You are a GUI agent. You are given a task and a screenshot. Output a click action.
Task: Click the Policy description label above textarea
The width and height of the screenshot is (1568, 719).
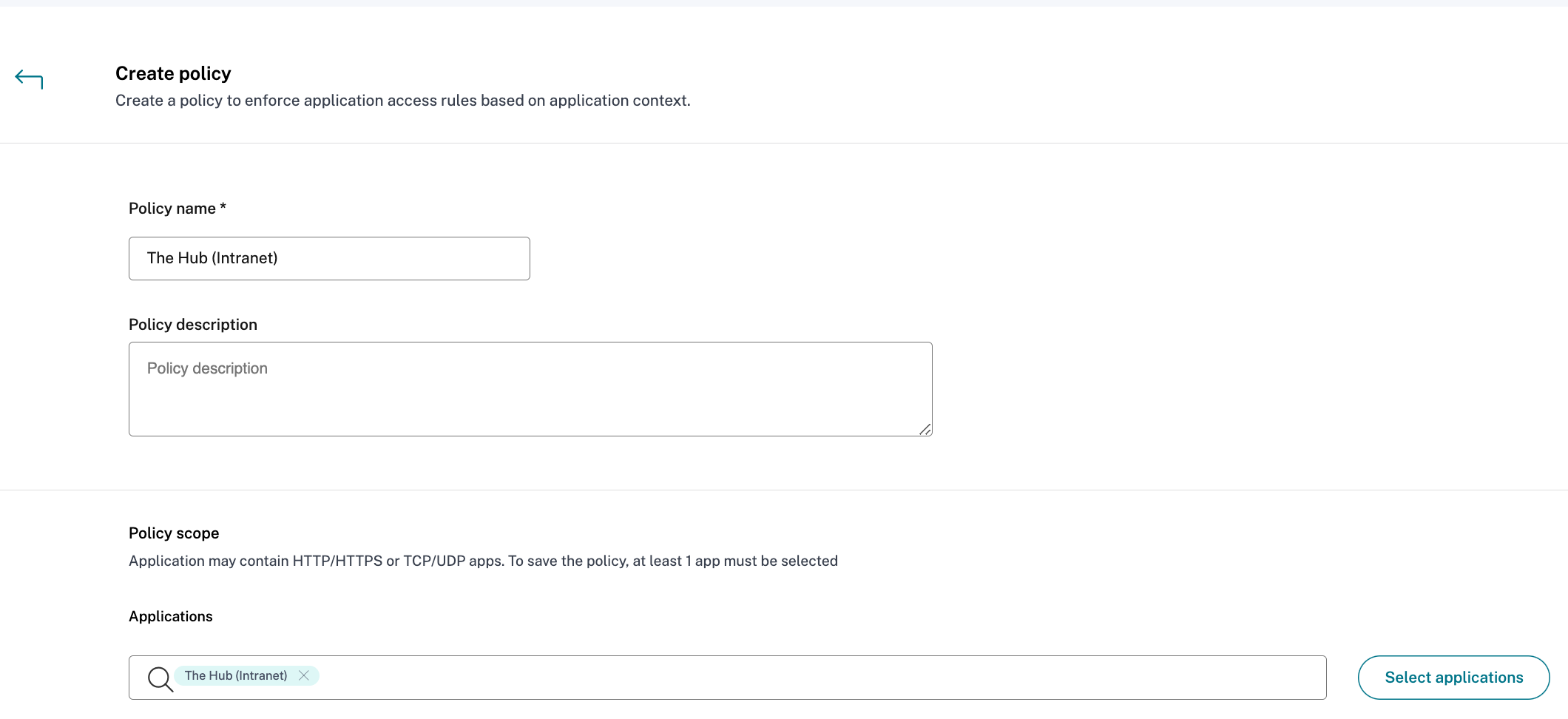(x=193, y=325)
